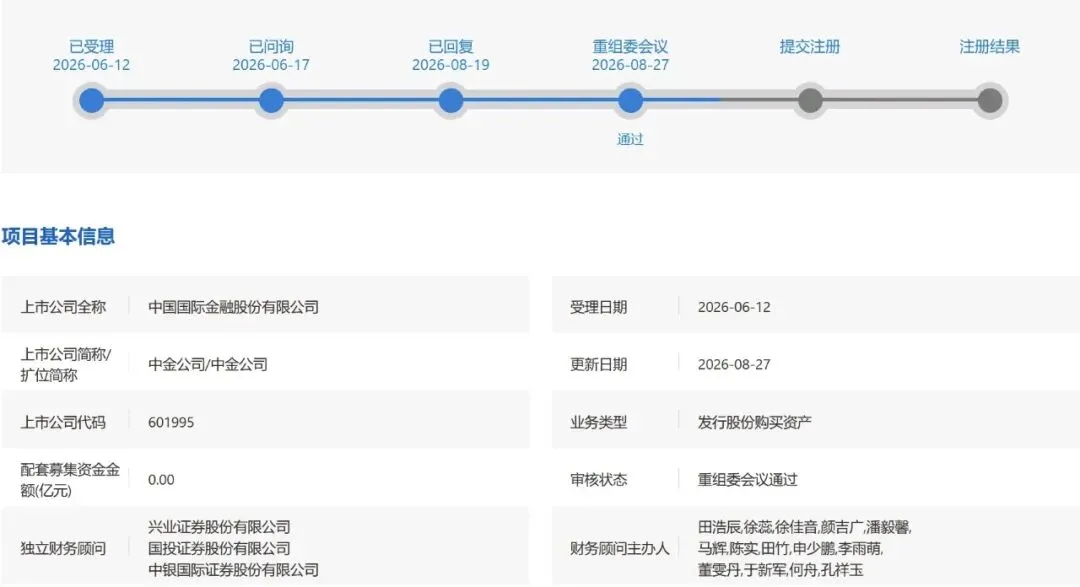Image resolution: width=1080 pixels, height=587 pixels.
Task: Select the 重组委会议 stage label
Action: (x=630, y=46)
